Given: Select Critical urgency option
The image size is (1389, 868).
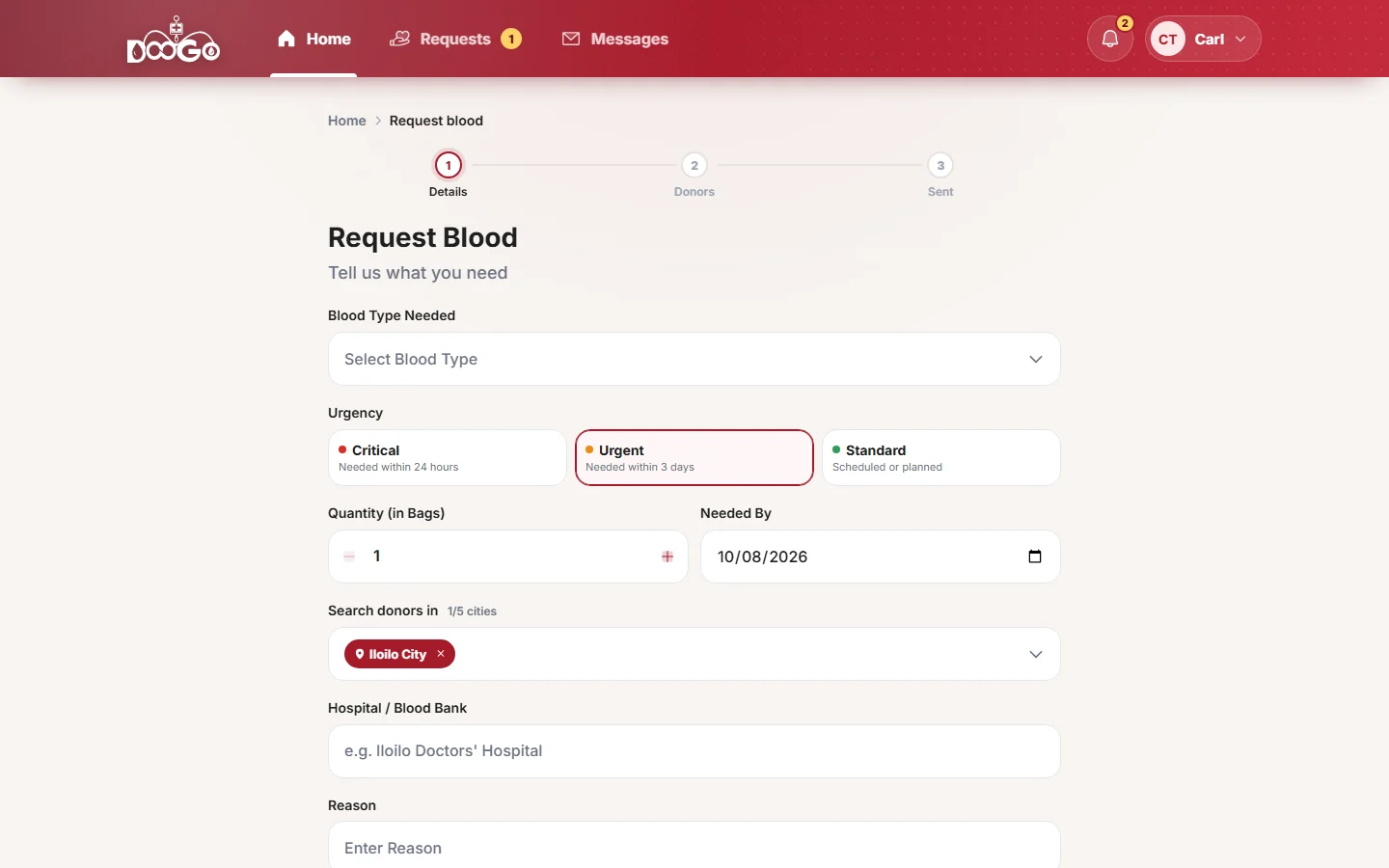Looking at the screenshot, I should coord(448,457).
